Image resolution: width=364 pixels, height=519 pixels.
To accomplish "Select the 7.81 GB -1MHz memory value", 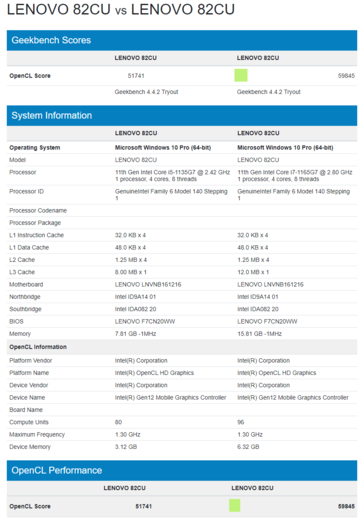I will 135,334.
